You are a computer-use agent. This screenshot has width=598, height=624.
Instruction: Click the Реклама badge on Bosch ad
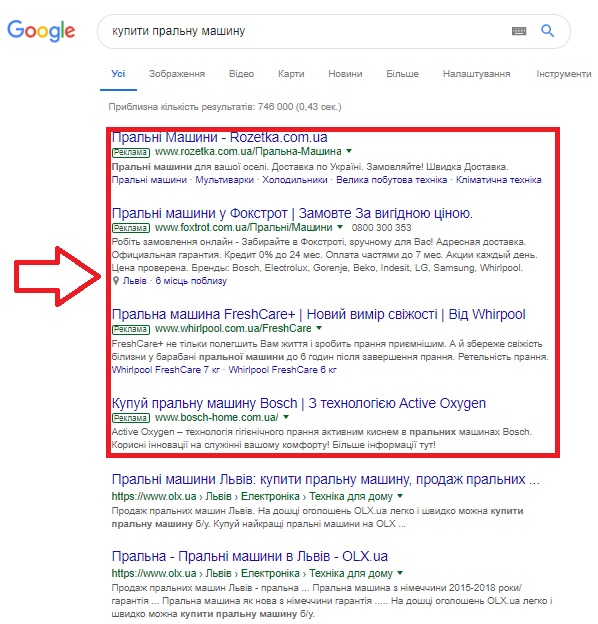pyautogui.click(x=131, y=418)
